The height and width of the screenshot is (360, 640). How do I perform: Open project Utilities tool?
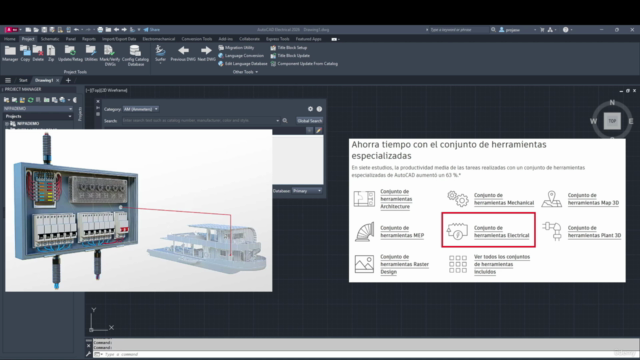91,53
